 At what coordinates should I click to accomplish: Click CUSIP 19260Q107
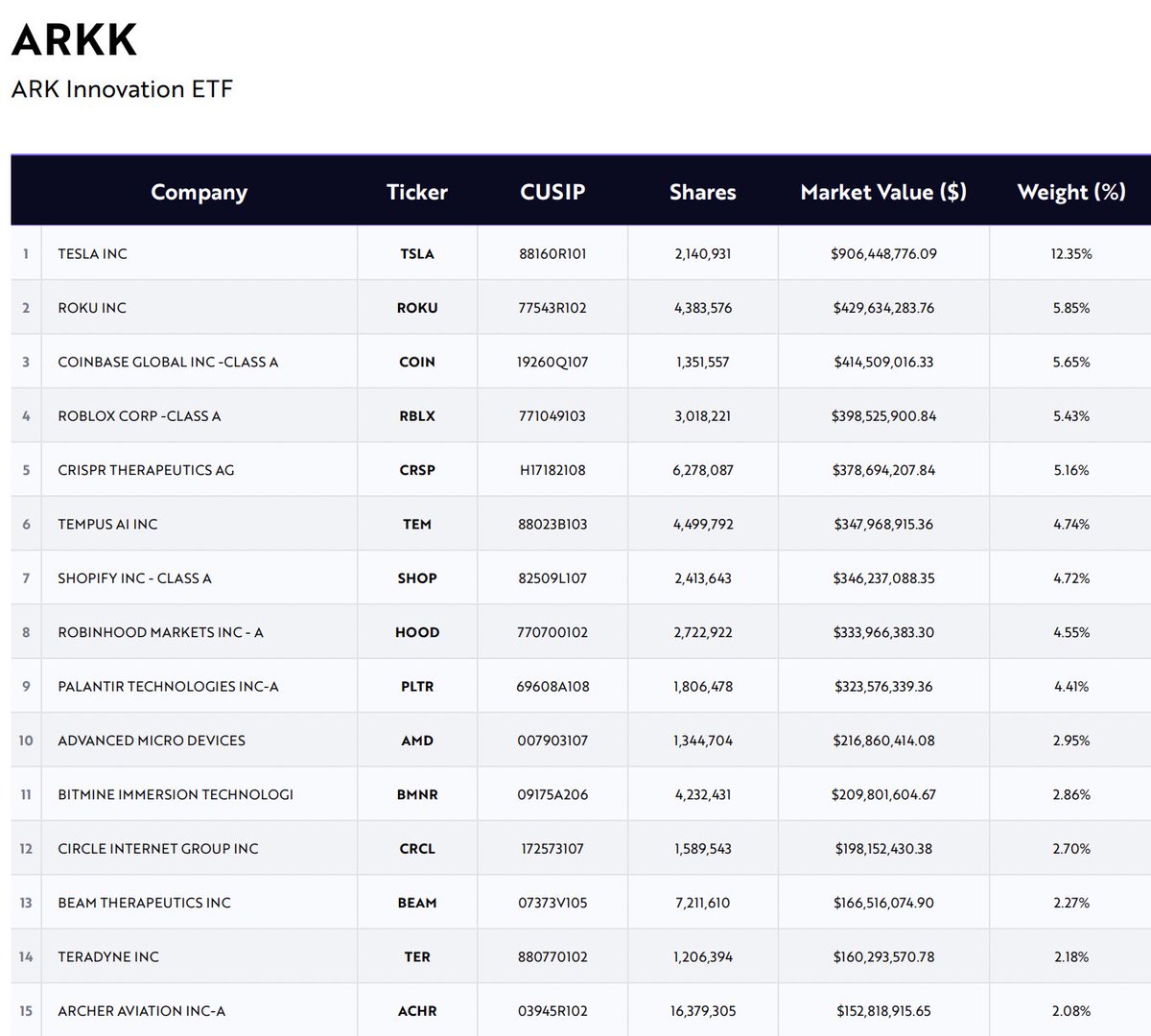coord(552,362)
